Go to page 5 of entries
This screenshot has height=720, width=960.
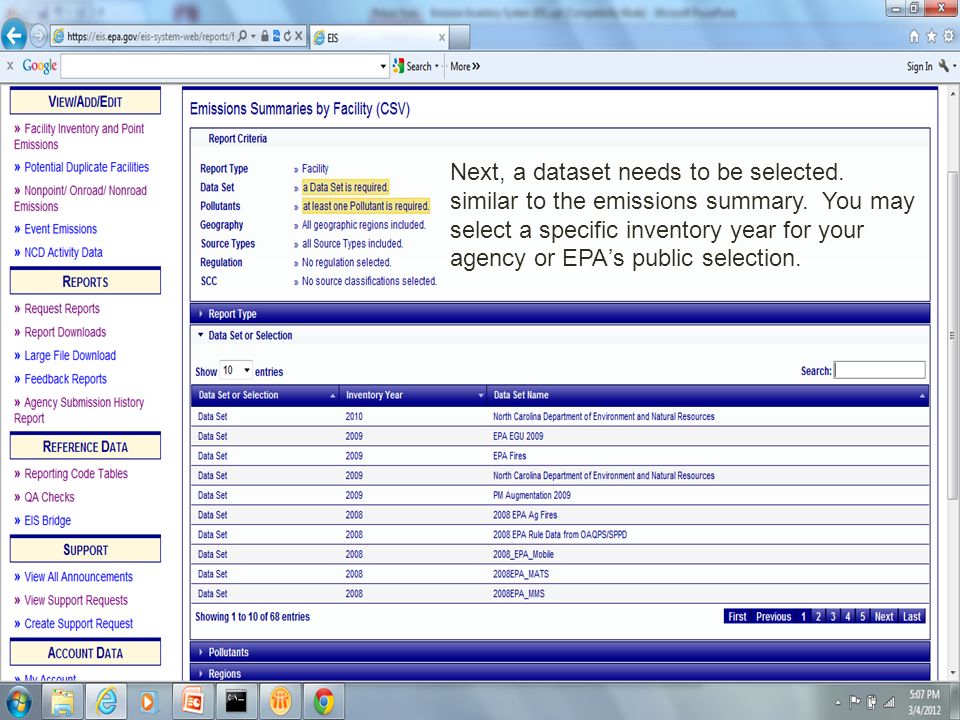tap(863, 617)
